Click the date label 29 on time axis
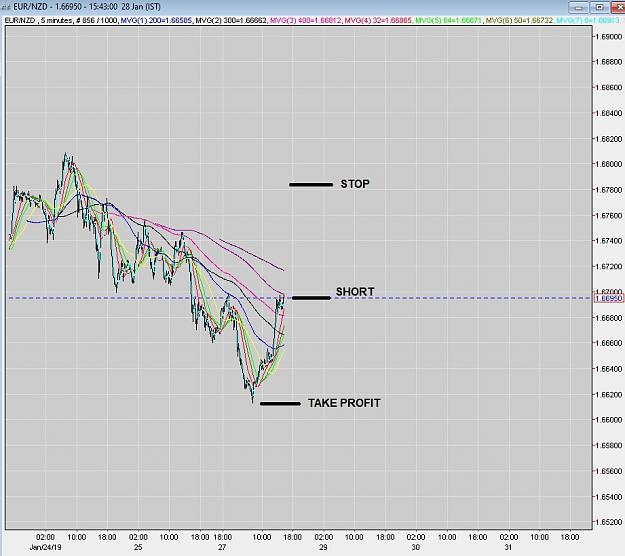Image resolution: width=625 pixels, height=556 pixels. coord(323,547)
